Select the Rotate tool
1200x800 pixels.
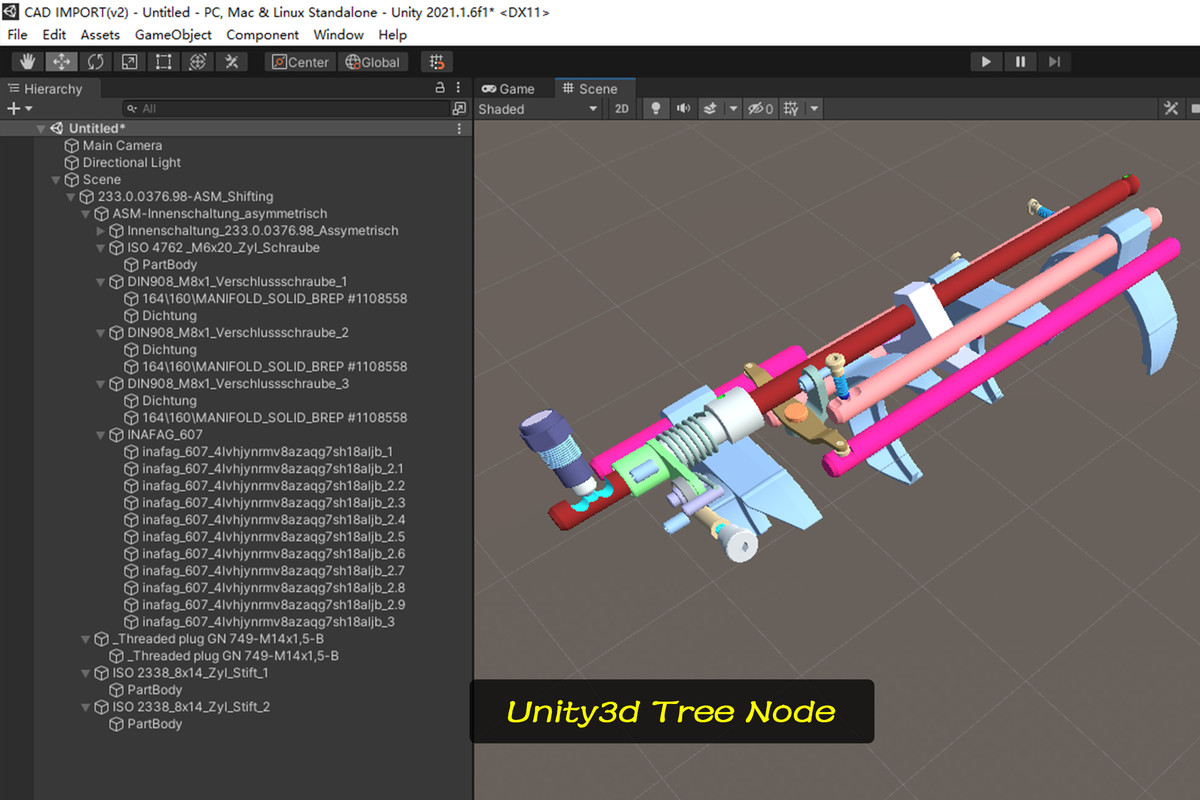[96, 62]
